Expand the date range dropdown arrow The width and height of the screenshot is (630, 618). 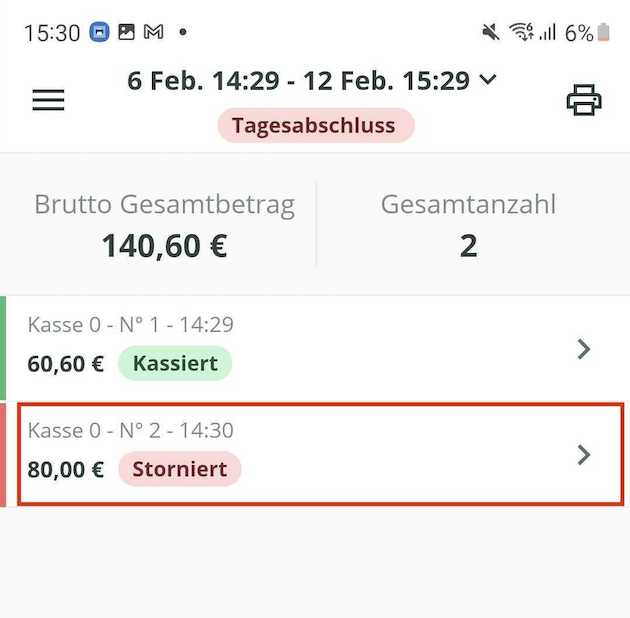coord(488,79)
